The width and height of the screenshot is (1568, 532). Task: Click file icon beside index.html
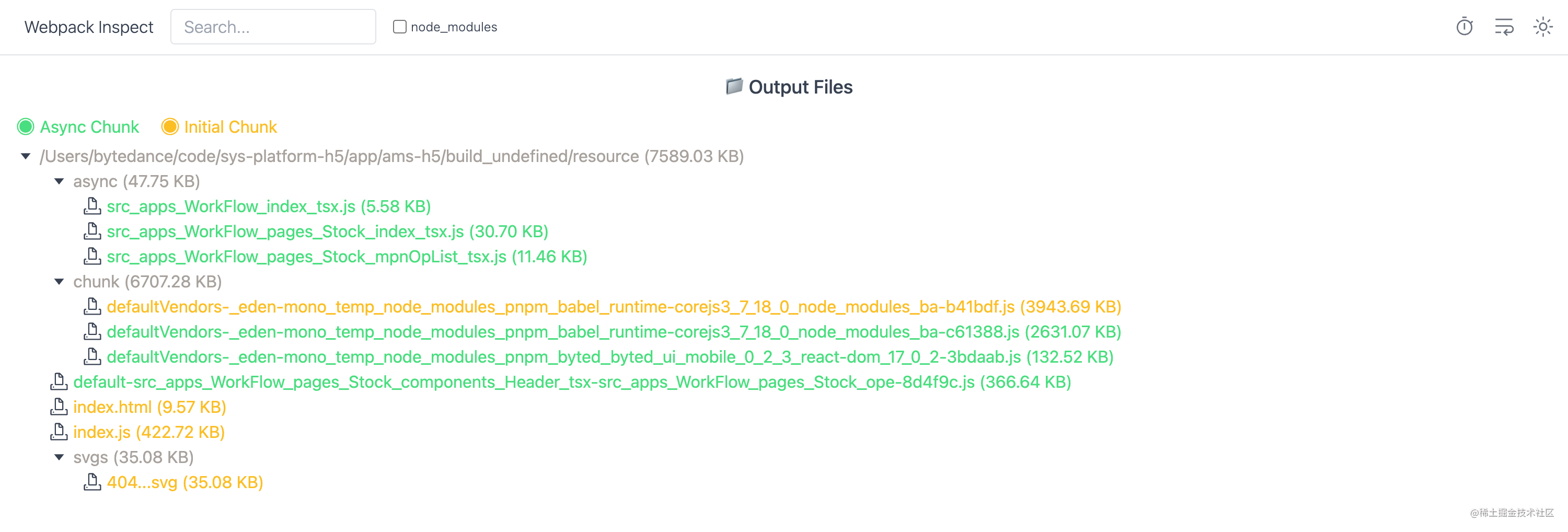point(59,407)
